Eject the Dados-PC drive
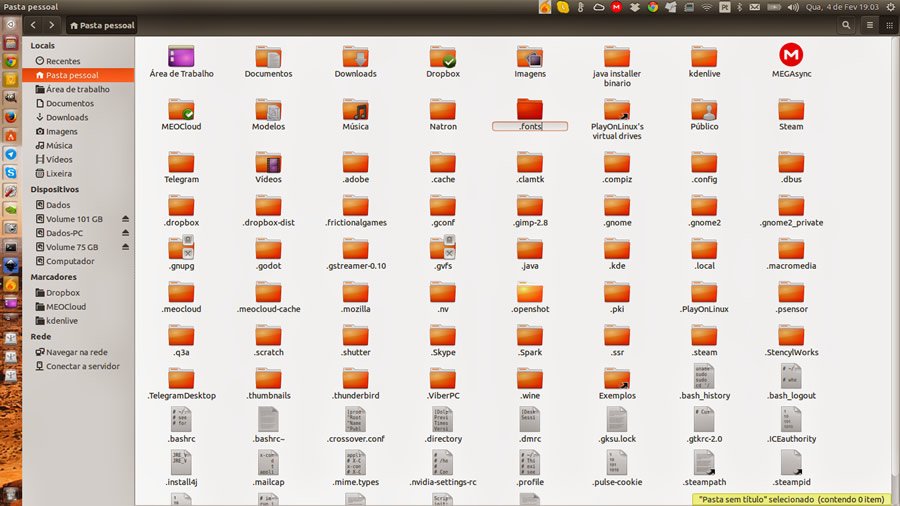The width and height of the screenshot is (900, 506). [126, 233]
